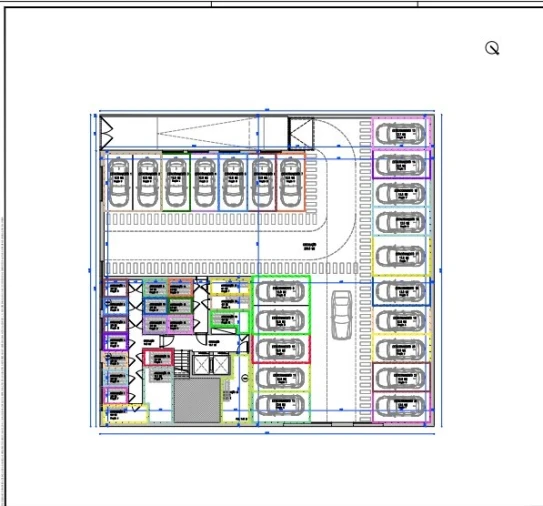Select the unassigned car in the driving aisle

(342, 315)
